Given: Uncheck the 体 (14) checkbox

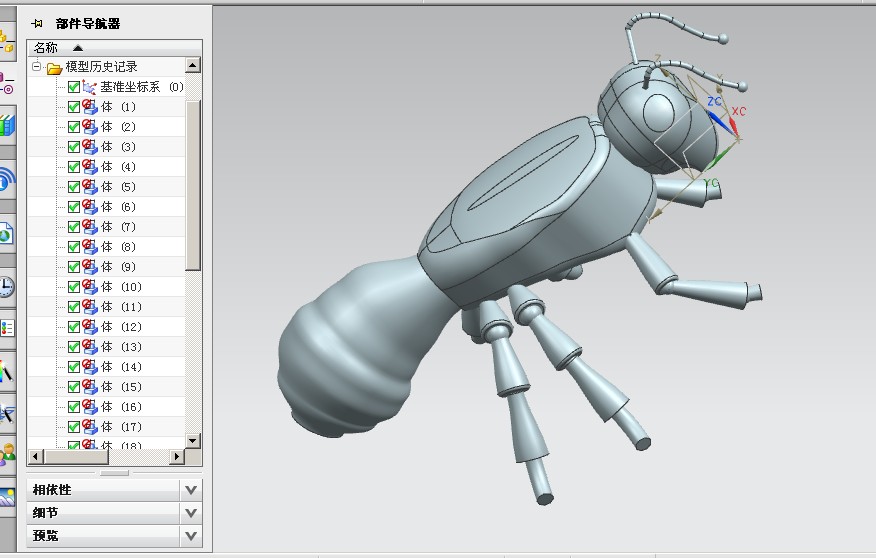Looking at the screenshot, I should (74, 367).
